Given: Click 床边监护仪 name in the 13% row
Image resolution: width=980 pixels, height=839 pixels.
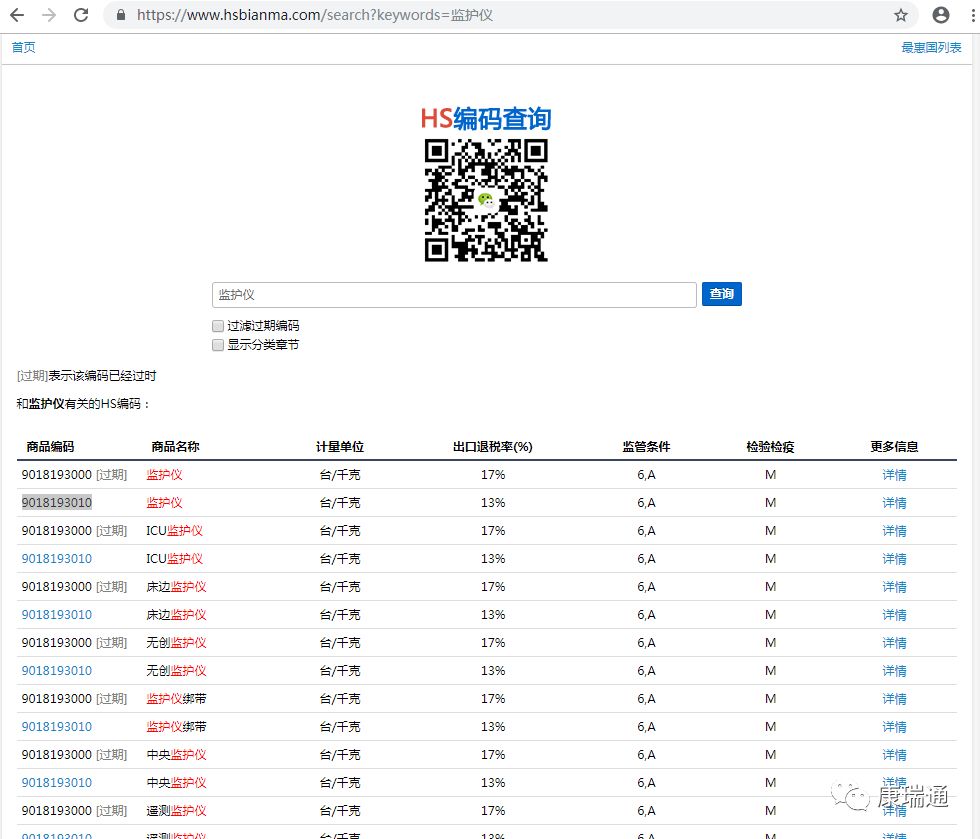Looking at the screenshot, I should coord(176,615).
